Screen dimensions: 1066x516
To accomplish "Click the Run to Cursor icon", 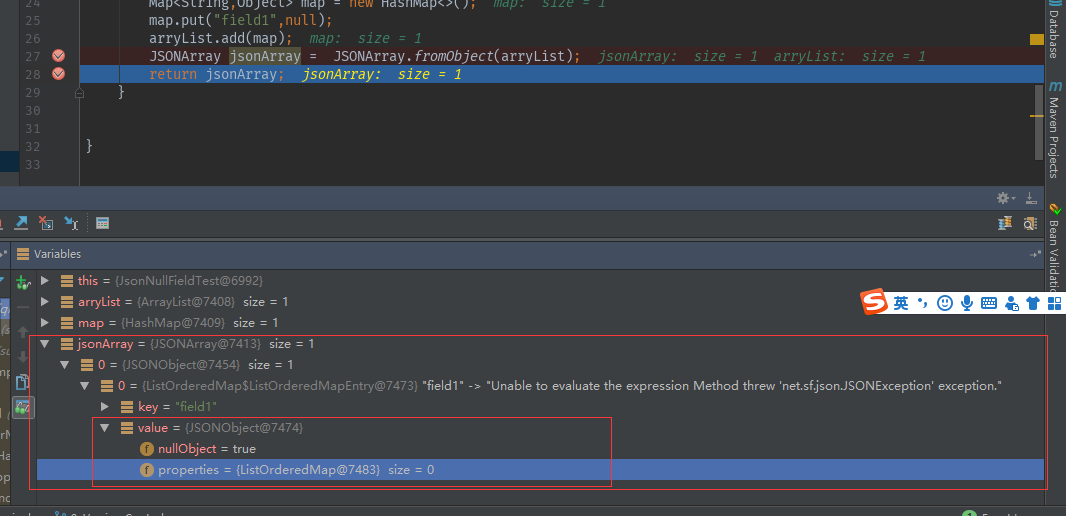I will [71, 222].
